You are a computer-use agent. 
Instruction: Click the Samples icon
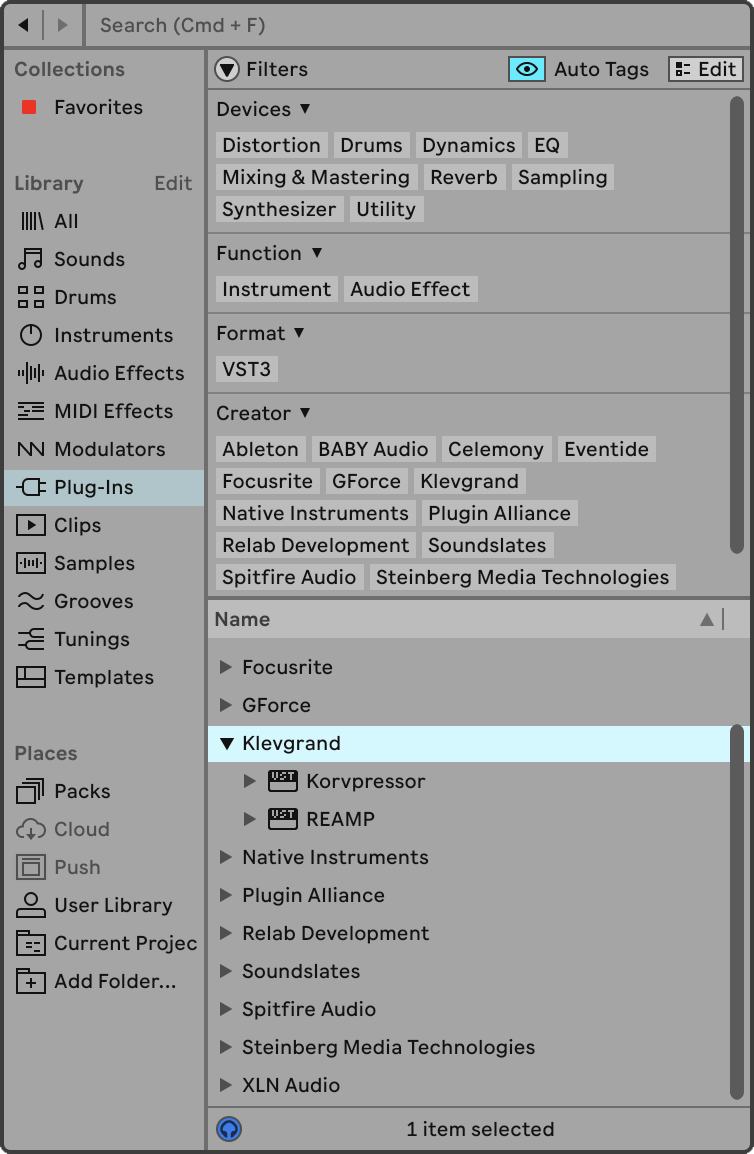click(31, 564)
